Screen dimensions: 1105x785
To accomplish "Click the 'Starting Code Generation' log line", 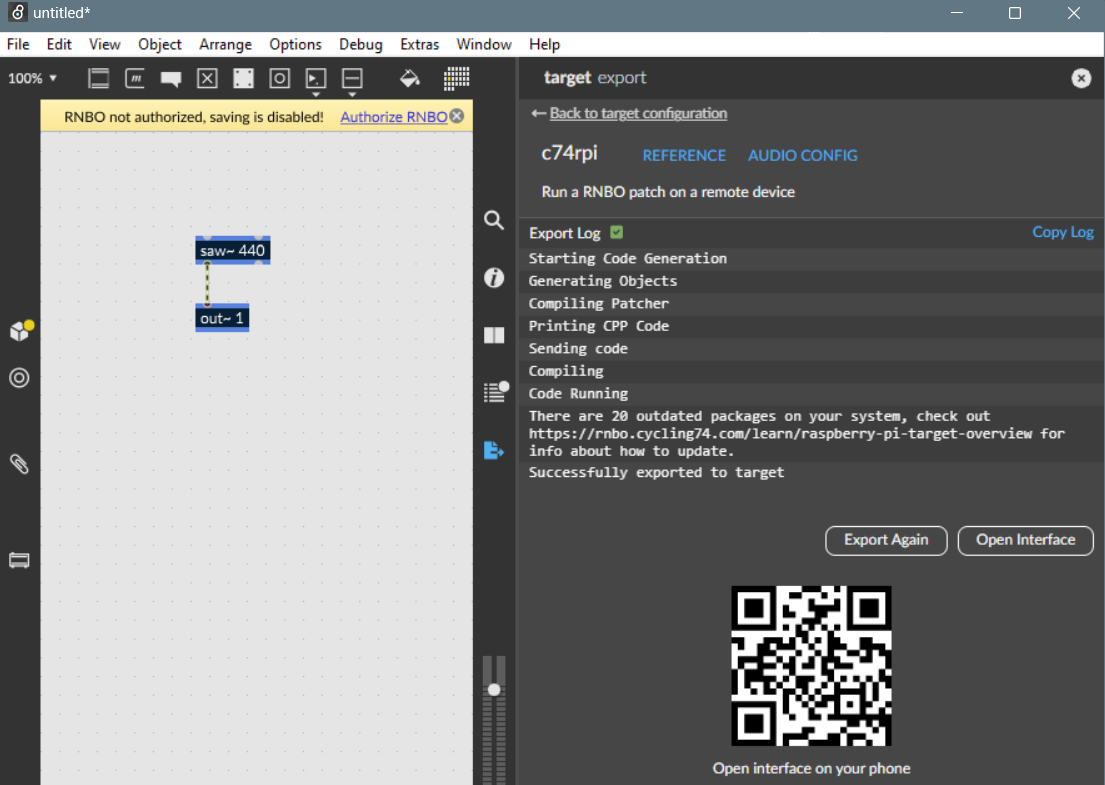I will [628, 259].
